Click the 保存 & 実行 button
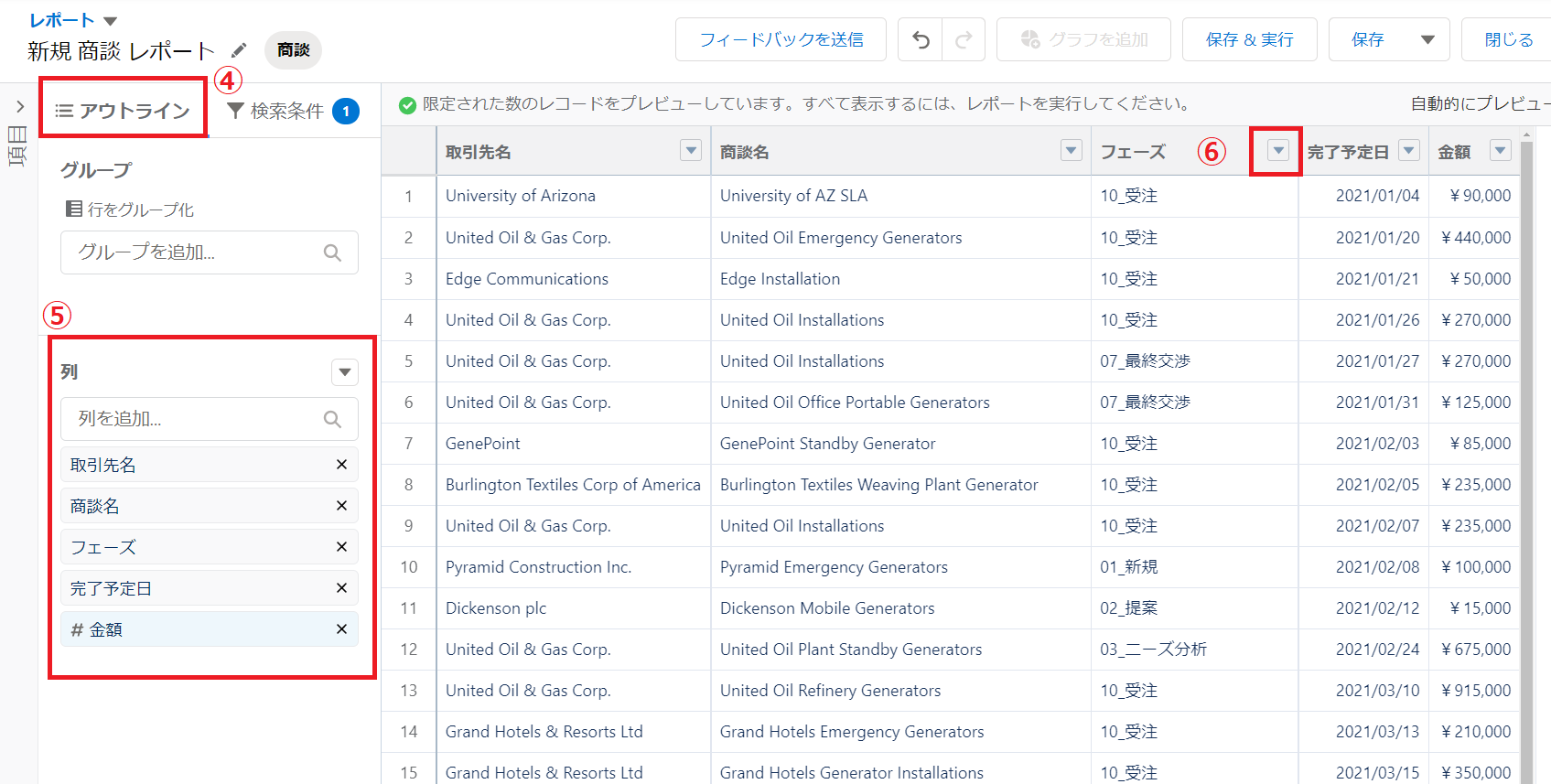Image resolution: width=1551 pixels, height=784 pixels. click(x=1249, y=39)
